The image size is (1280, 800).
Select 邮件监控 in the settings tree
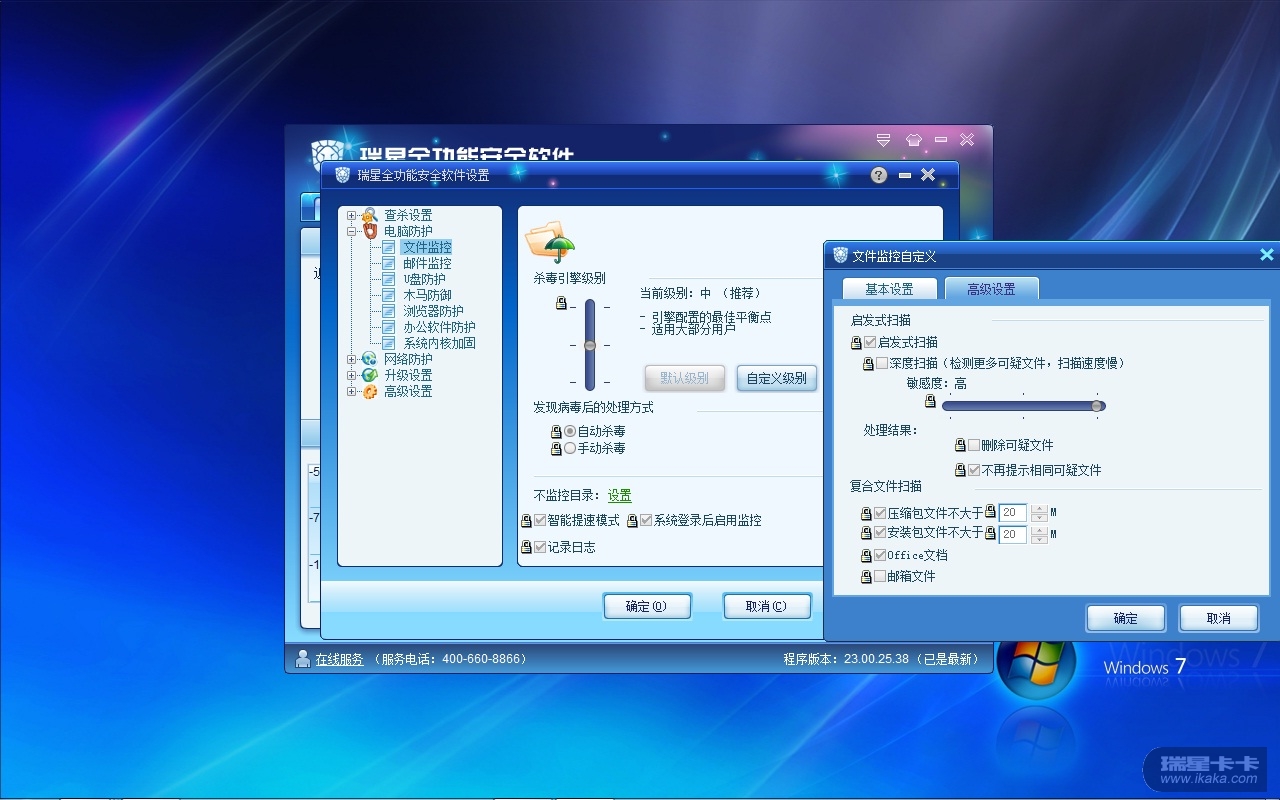tap(427, 263)
